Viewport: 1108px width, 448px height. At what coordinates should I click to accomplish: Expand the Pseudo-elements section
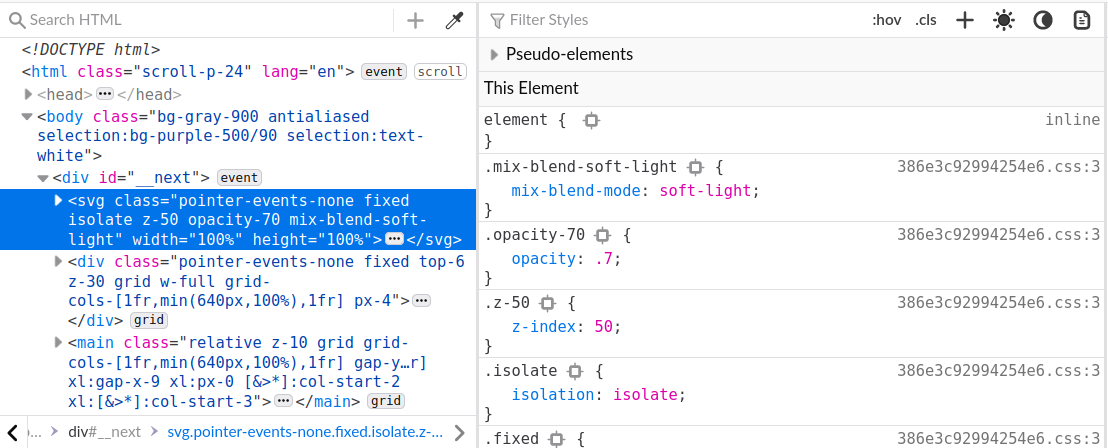[494, 54]
